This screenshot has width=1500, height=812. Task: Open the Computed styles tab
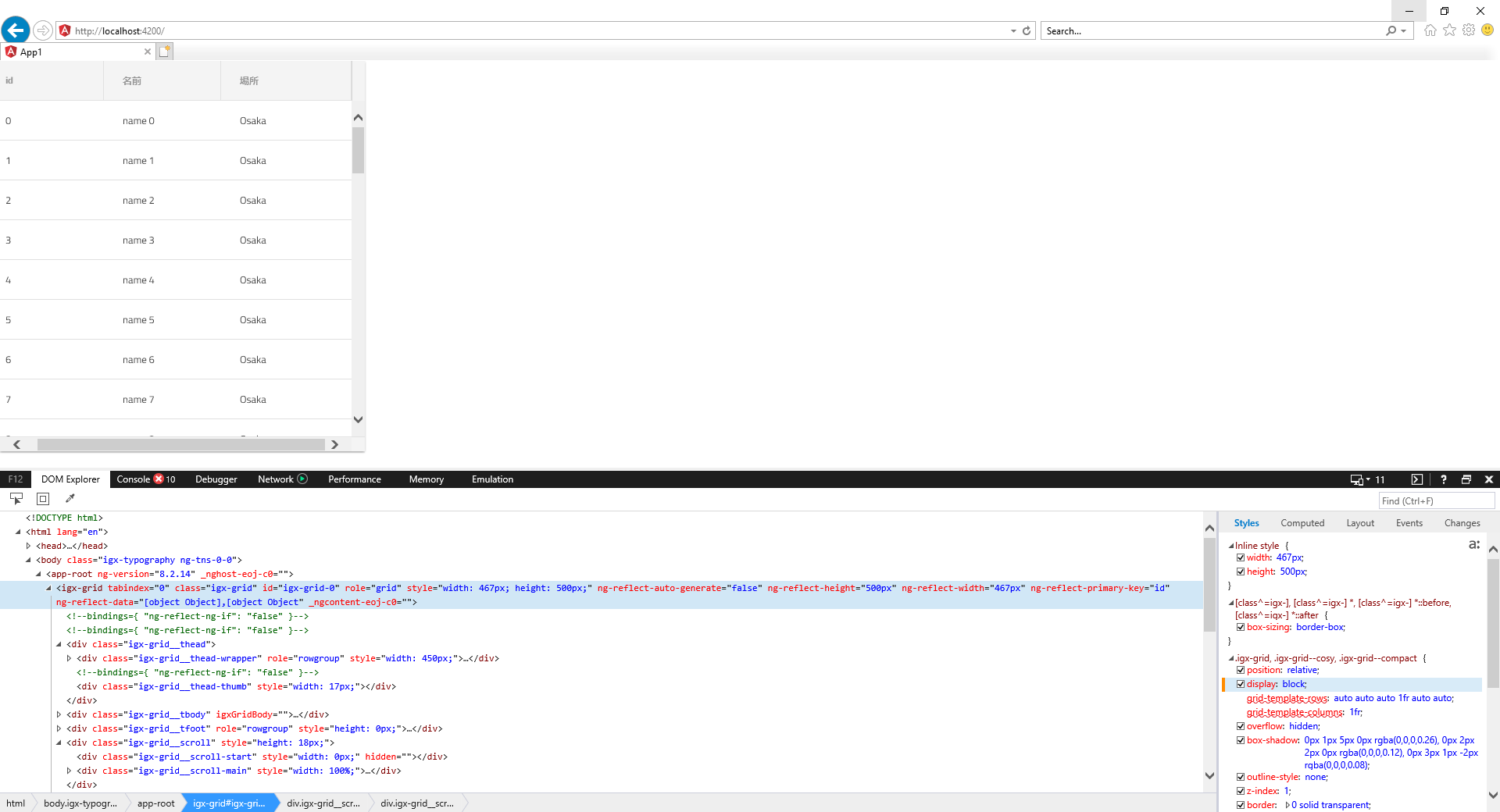click(1302, 523)
